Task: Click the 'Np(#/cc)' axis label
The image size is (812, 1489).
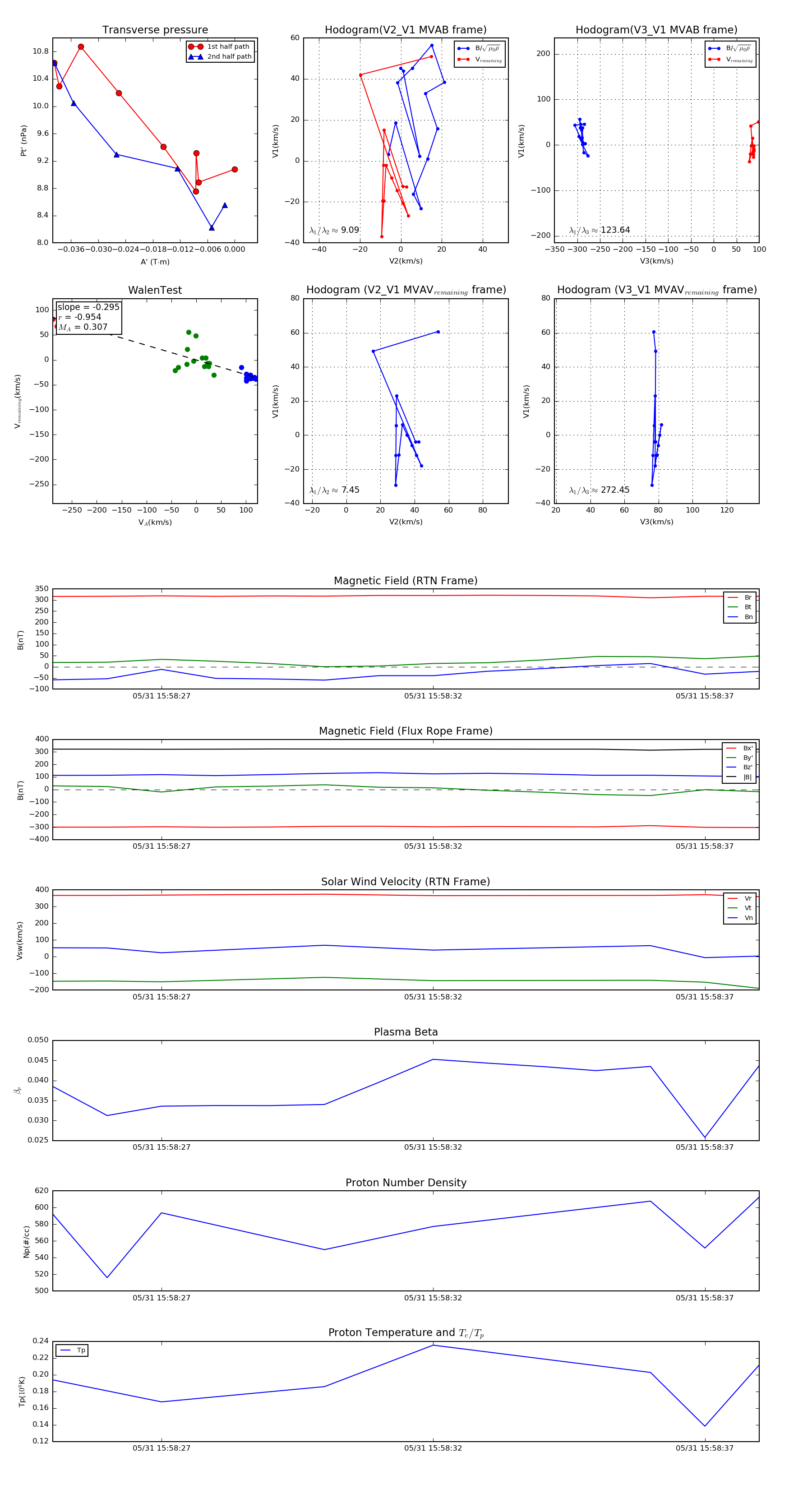Action: coord(26,1241)
